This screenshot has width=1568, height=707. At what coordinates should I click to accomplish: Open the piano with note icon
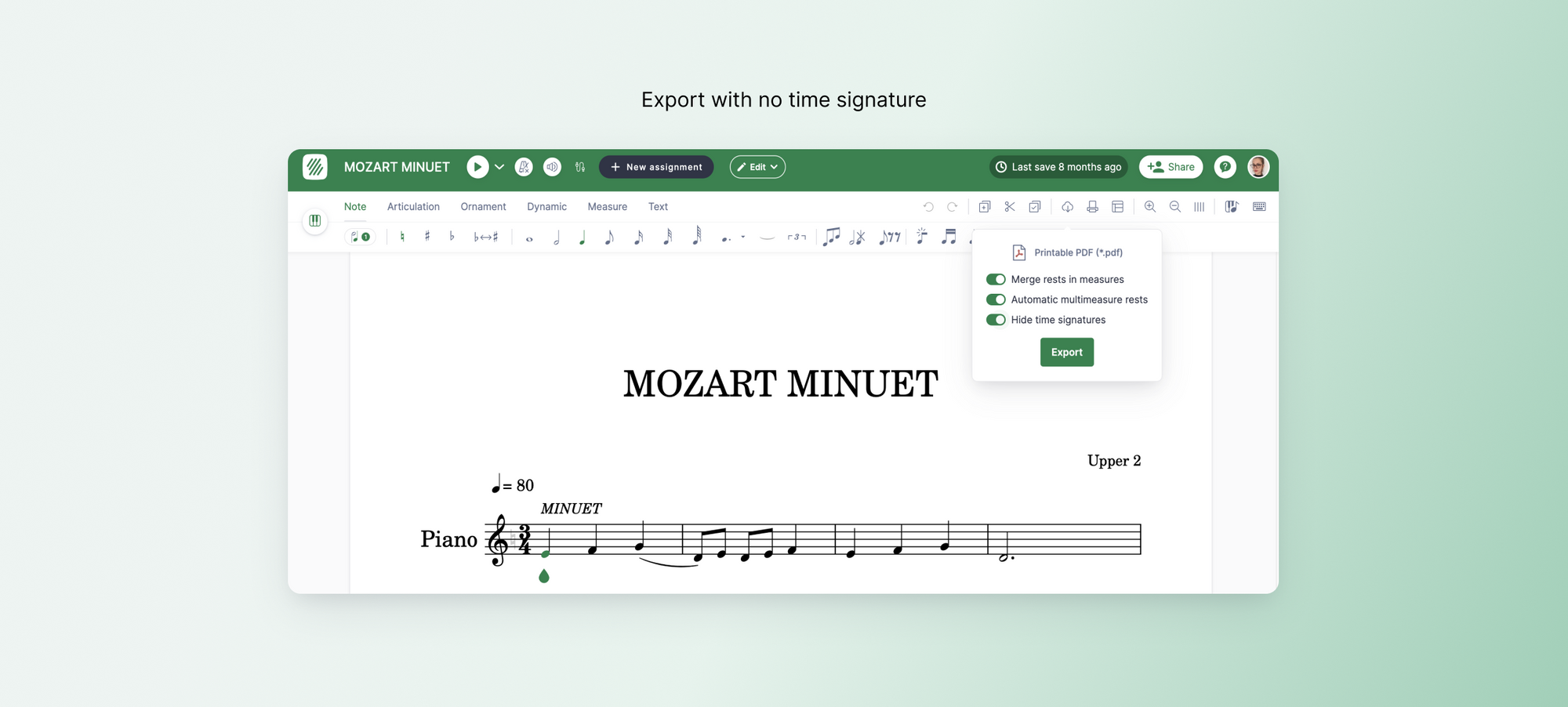click(x=1232, y=207)
